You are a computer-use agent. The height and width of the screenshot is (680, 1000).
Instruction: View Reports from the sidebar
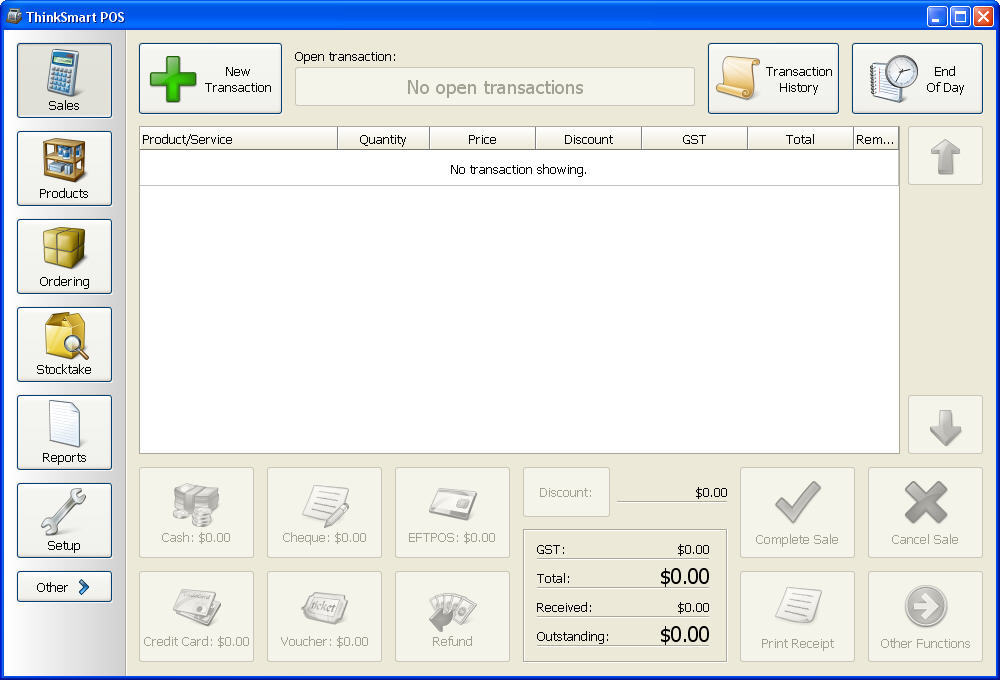pos(63,432)
